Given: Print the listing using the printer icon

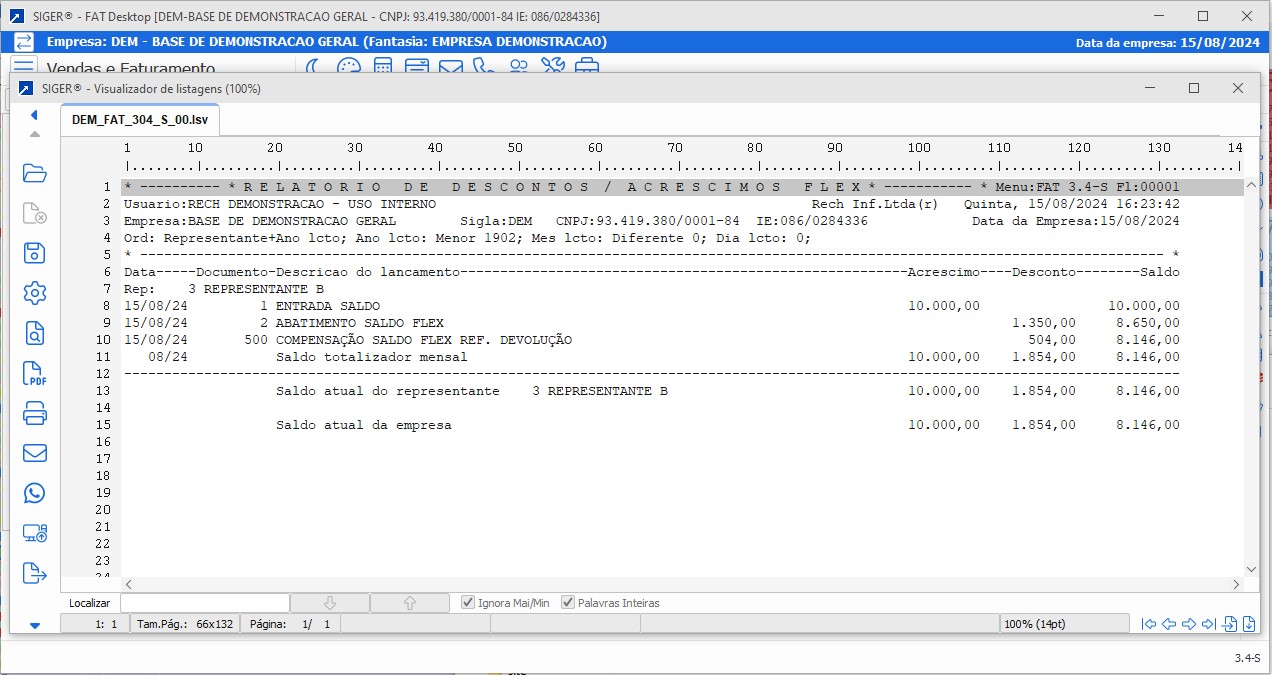Looking at the screenshot, I should click(x=35, y=413).
